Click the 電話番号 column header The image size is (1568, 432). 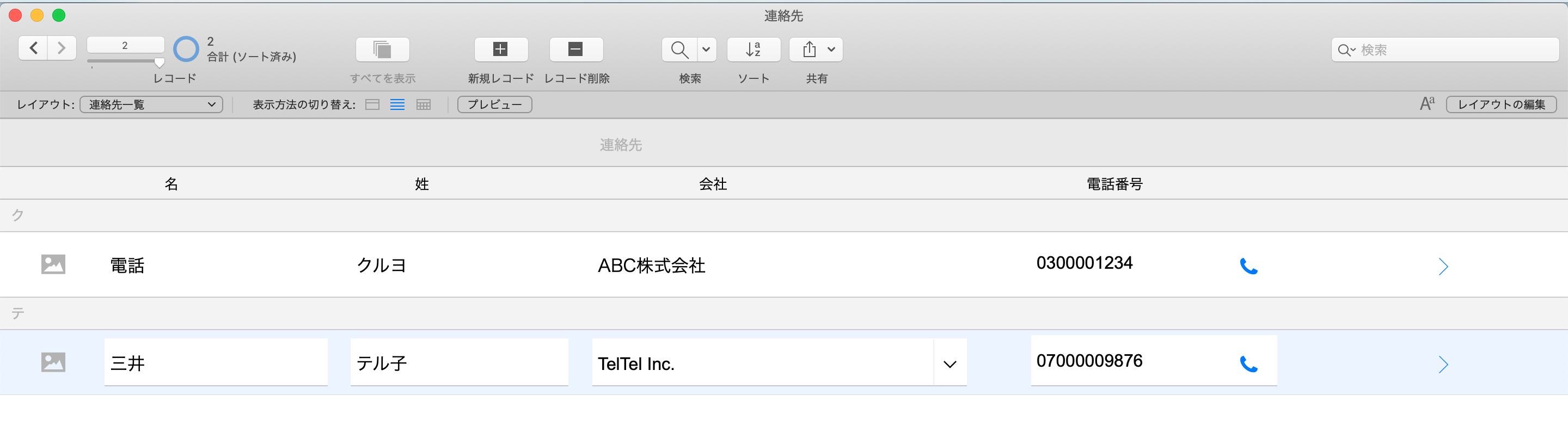(1114, 184)
